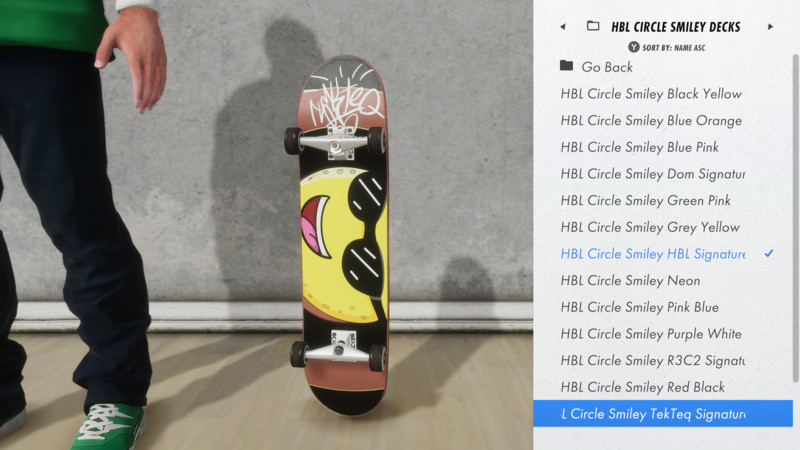The height and width of the screenshot is (450, 800).
Task: Change sort order via Sort By: Name Asc
Action: (673, 48)
